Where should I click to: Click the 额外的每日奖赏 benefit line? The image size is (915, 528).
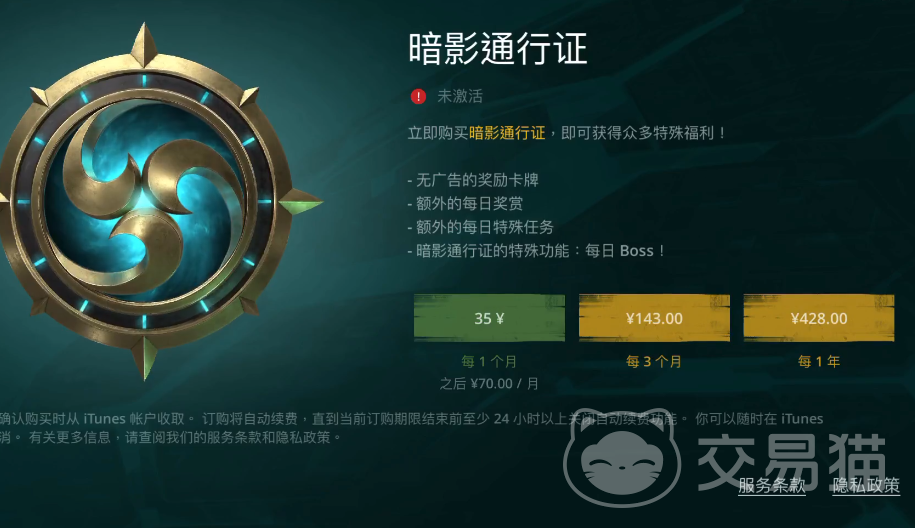point(465,204)
